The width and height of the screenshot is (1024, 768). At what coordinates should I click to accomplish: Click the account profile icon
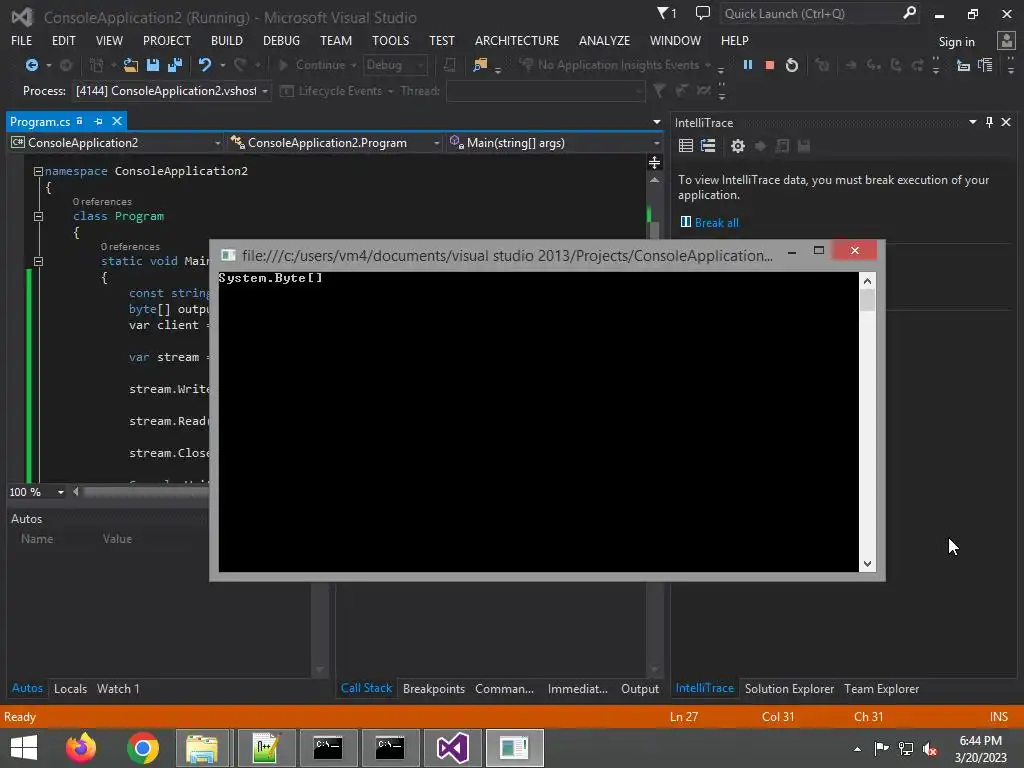1006,41
